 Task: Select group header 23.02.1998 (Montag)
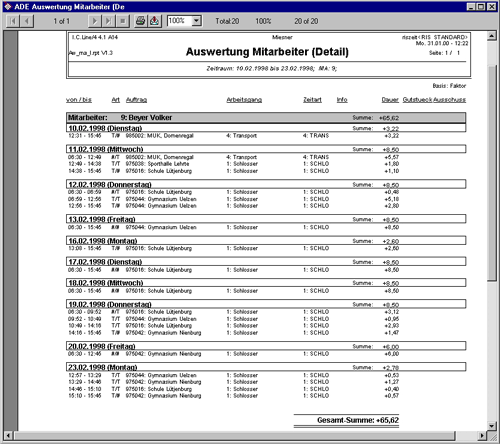click(266, 367)
